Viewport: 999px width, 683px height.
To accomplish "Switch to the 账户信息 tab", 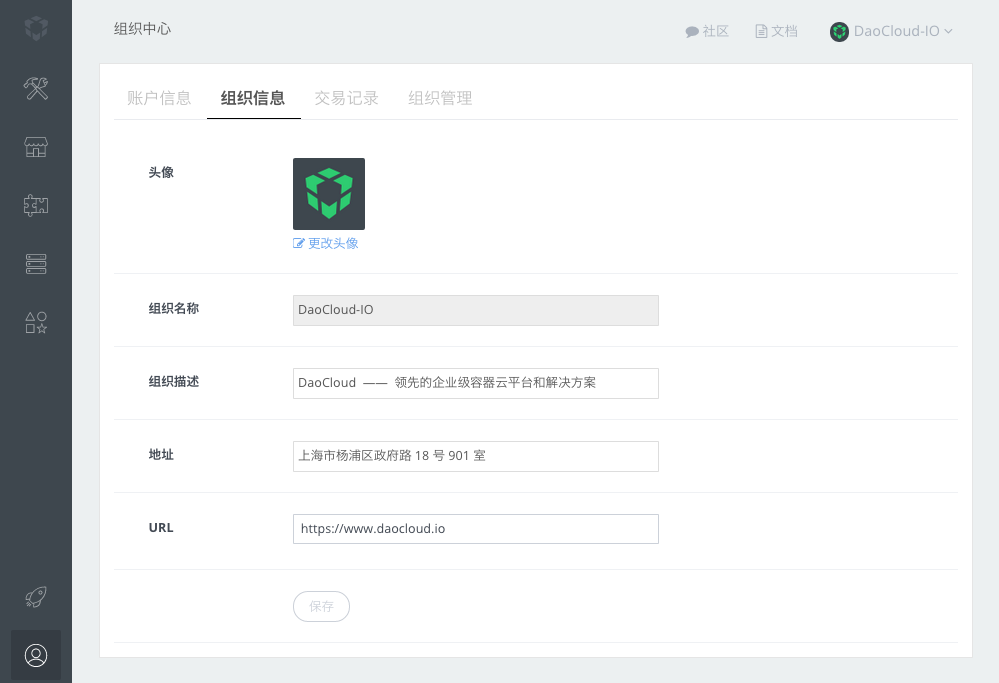I will coord(159,98).
